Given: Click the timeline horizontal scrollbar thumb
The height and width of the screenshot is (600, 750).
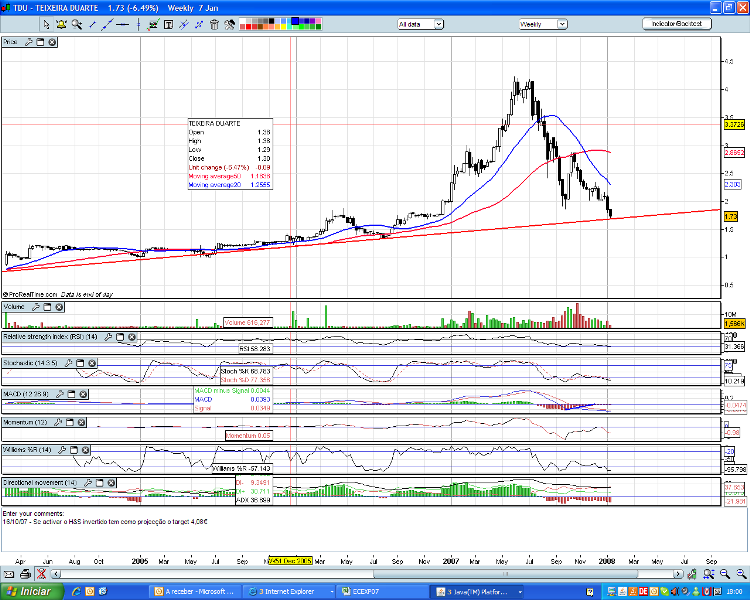Looking at the screenshot, I should coord(504,574).
